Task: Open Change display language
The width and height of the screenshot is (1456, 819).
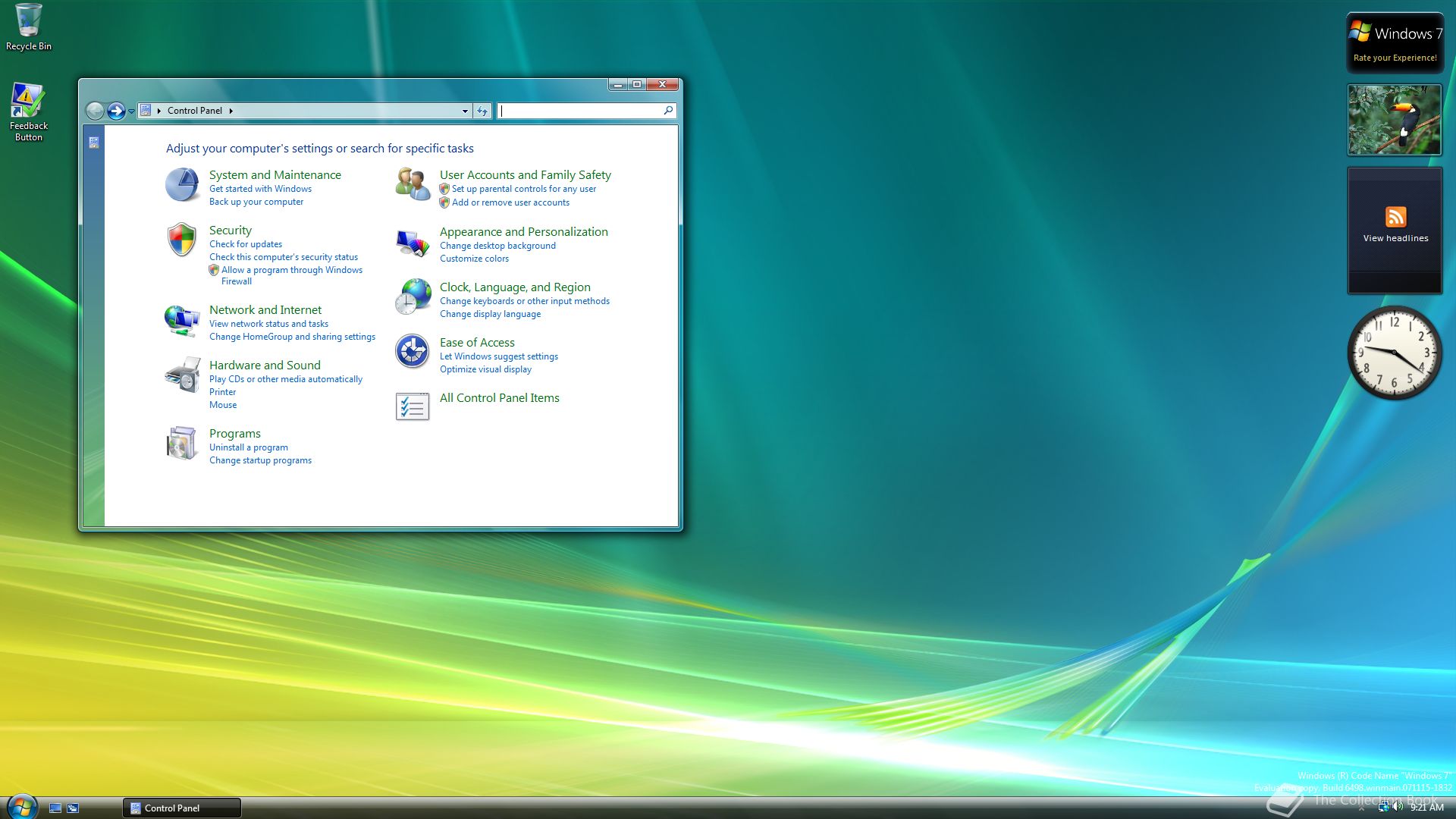Action: coord(490,314)
